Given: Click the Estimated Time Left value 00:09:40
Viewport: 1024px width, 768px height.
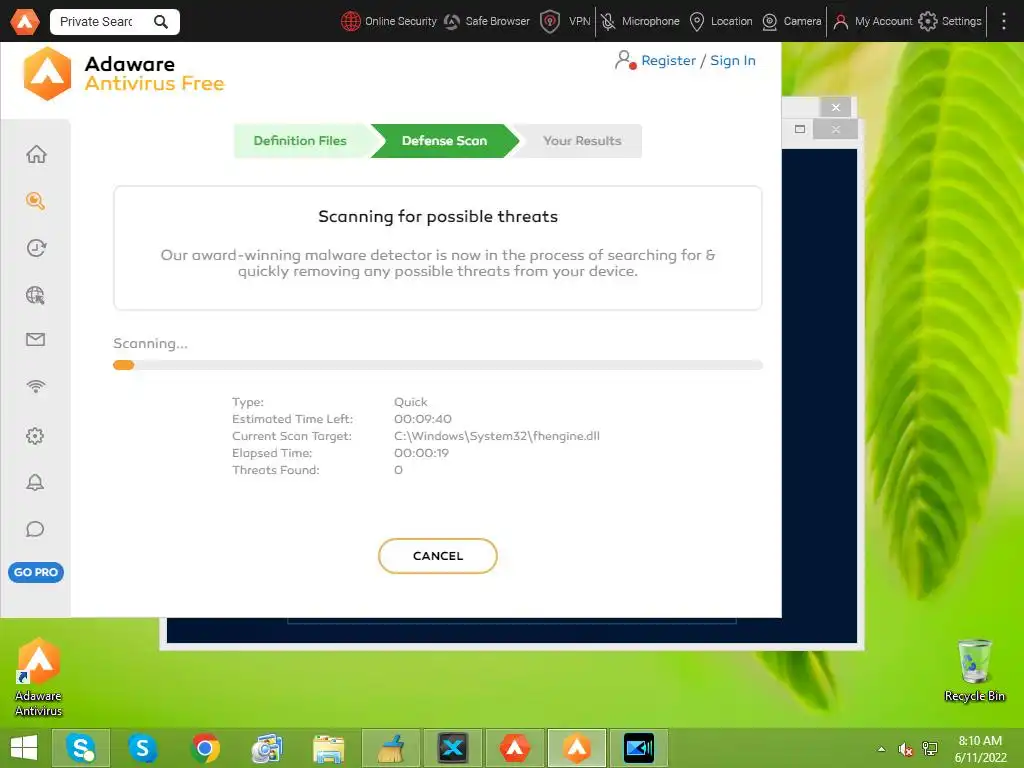Looking at the screenshot, I should click(423, 419).
